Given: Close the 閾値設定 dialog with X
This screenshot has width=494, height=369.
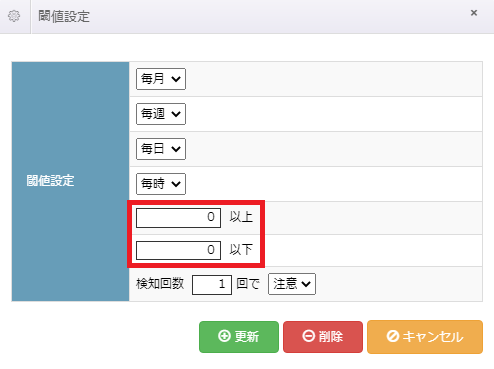Looking at the screenshot, I should [474, 13].
